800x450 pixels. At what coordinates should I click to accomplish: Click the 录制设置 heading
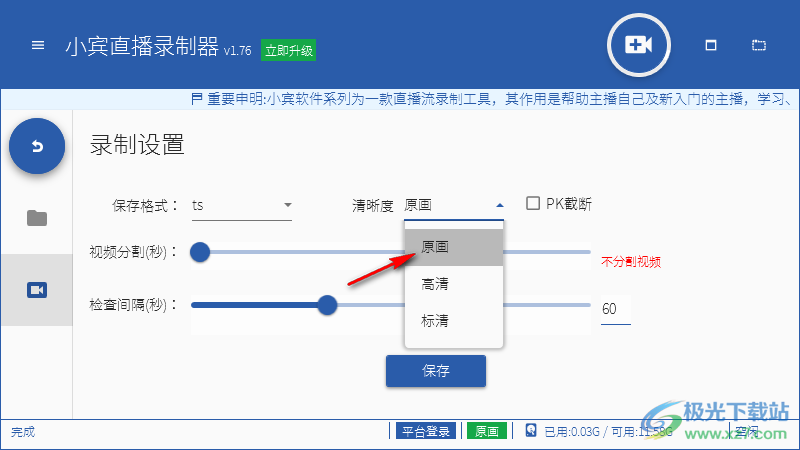pyautogui.click(x=137, y=145)
